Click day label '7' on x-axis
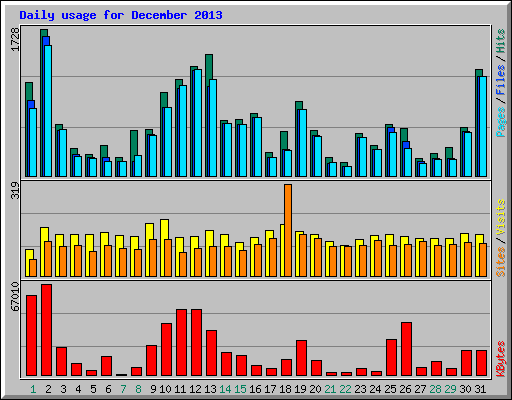 tap(123, 389)
